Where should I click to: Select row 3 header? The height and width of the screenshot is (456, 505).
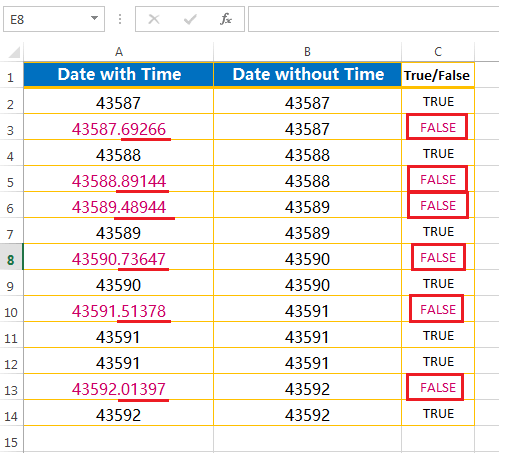[x=11, y=127]
